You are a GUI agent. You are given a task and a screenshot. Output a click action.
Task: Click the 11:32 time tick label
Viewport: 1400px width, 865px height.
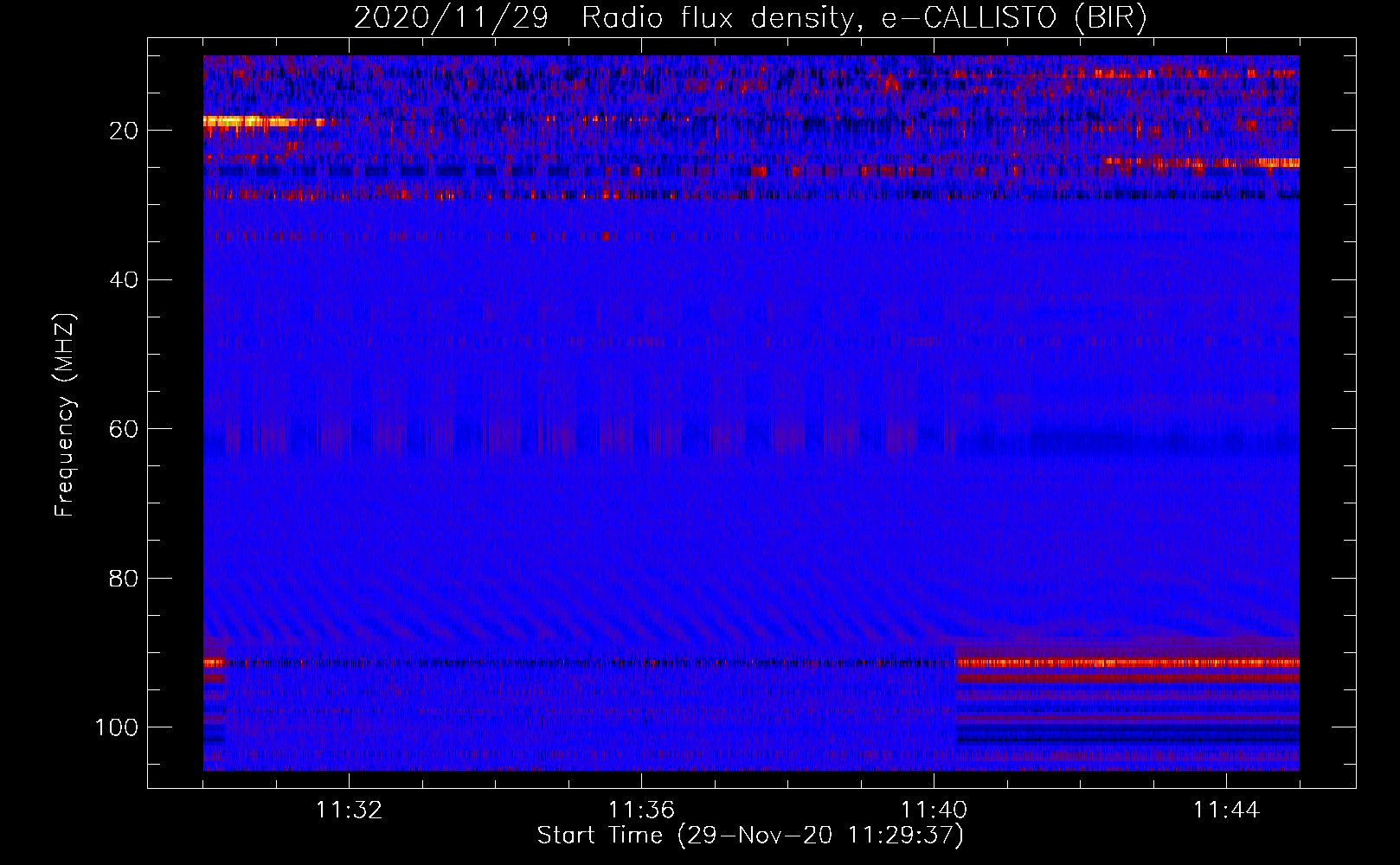[349, 811]
